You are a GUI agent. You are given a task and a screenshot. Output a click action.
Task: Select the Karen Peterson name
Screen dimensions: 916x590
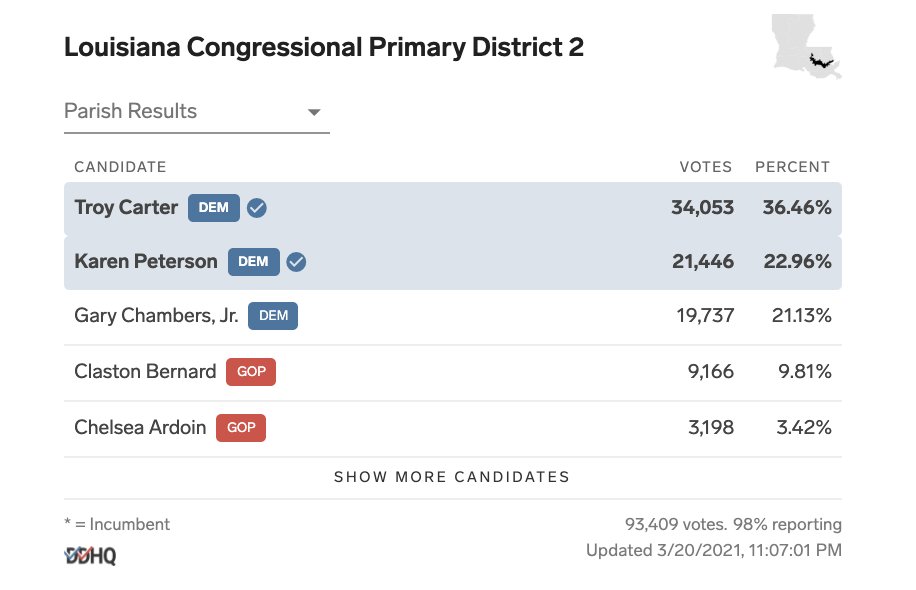(x=146, y=261)
